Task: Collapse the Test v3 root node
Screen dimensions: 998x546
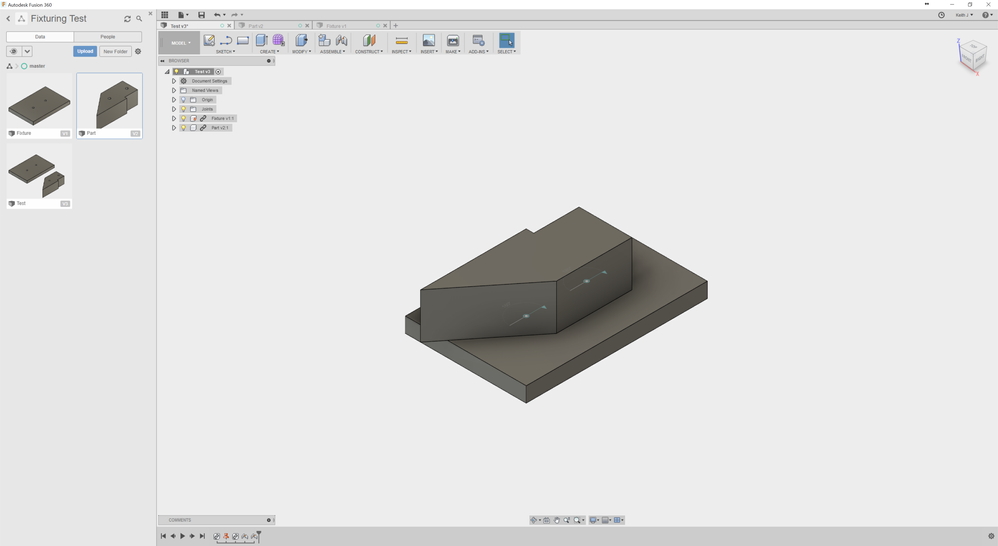Action: [x=167, y=72]
